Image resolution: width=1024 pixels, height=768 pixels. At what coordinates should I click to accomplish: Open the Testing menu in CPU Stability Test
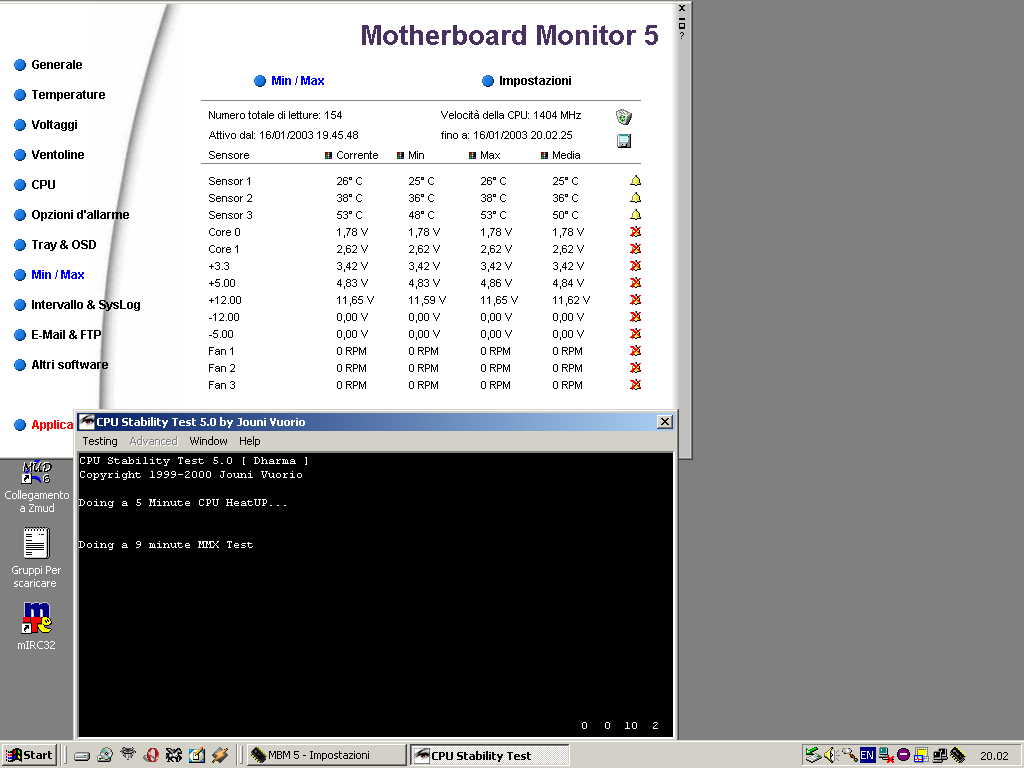[x=100, y=441]
